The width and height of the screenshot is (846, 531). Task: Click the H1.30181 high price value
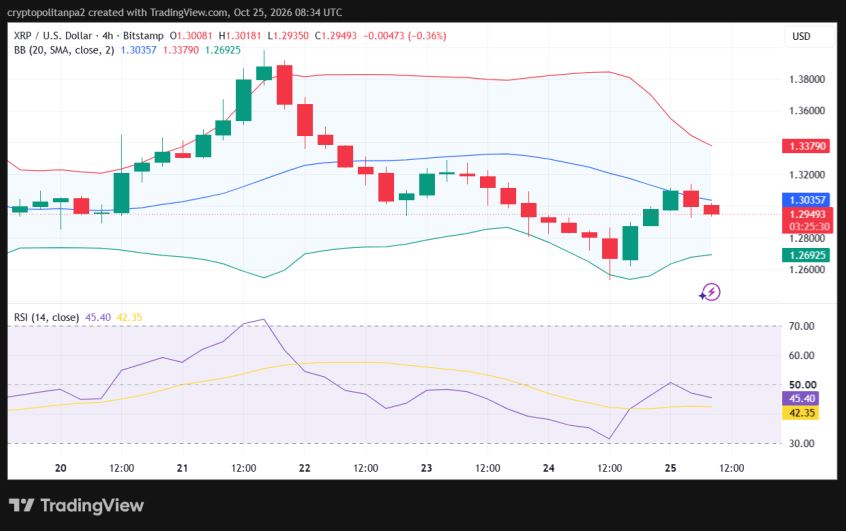tap(240, 36)
